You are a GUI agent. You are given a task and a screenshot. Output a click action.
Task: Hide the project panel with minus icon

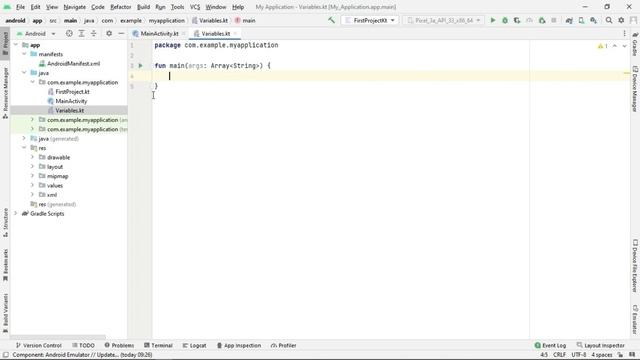coord(121,33)
